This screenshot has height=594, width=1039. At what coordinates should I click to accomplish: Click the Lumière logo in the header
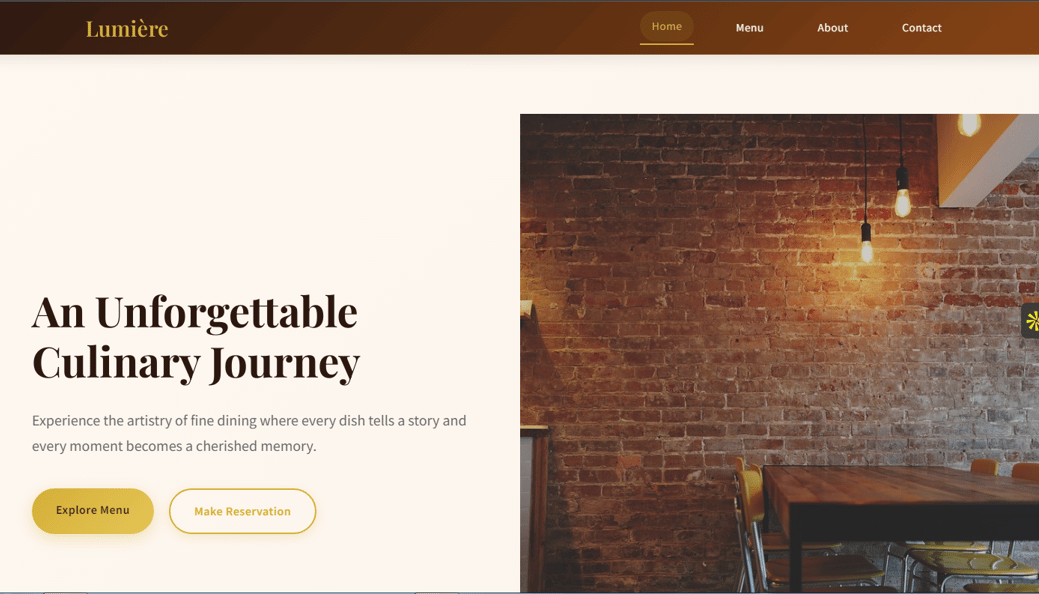click(127, 29)
